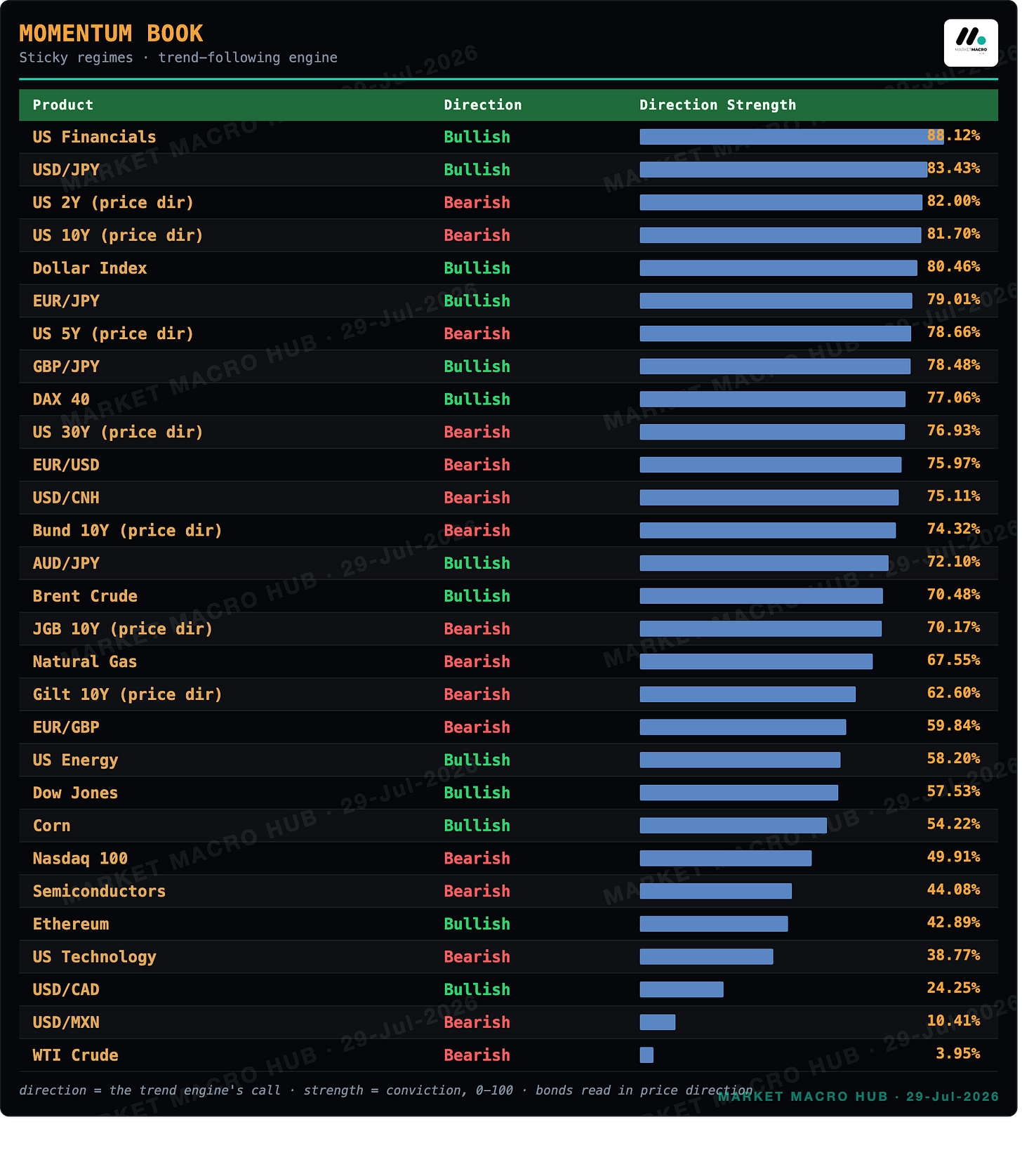Click the 3.95% strength value
The width and height of the screenshot is (1022, 1176).
pyautogui.click(x=957, y=1053)
